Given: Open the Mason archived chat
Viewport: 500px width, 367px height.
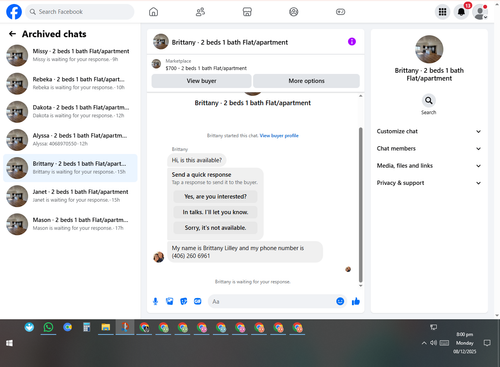Looking at the screenshot, I should [x=70, y=224].
